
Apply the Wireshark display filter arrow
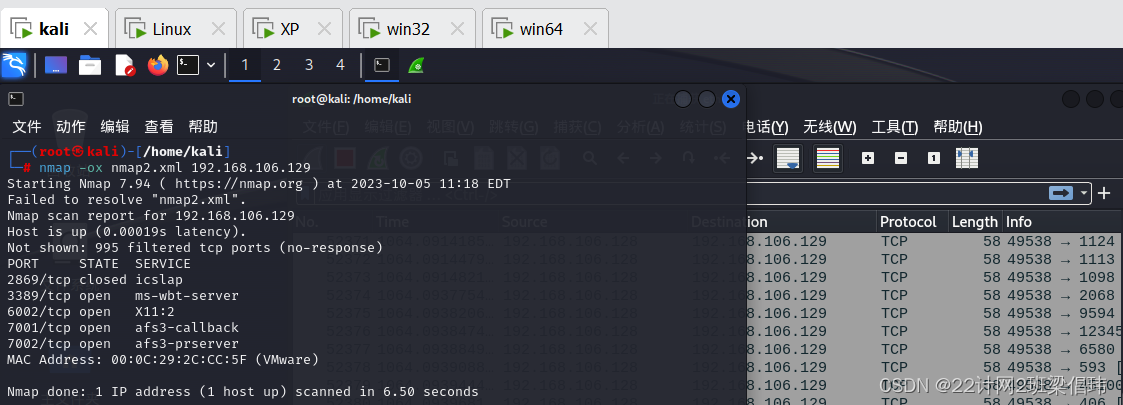point(1061,193)
